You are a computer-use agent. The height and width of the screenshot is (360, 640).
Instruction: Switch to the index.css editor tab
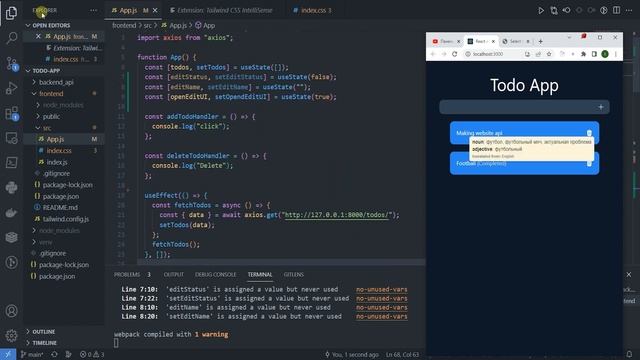tap(312, 10)
